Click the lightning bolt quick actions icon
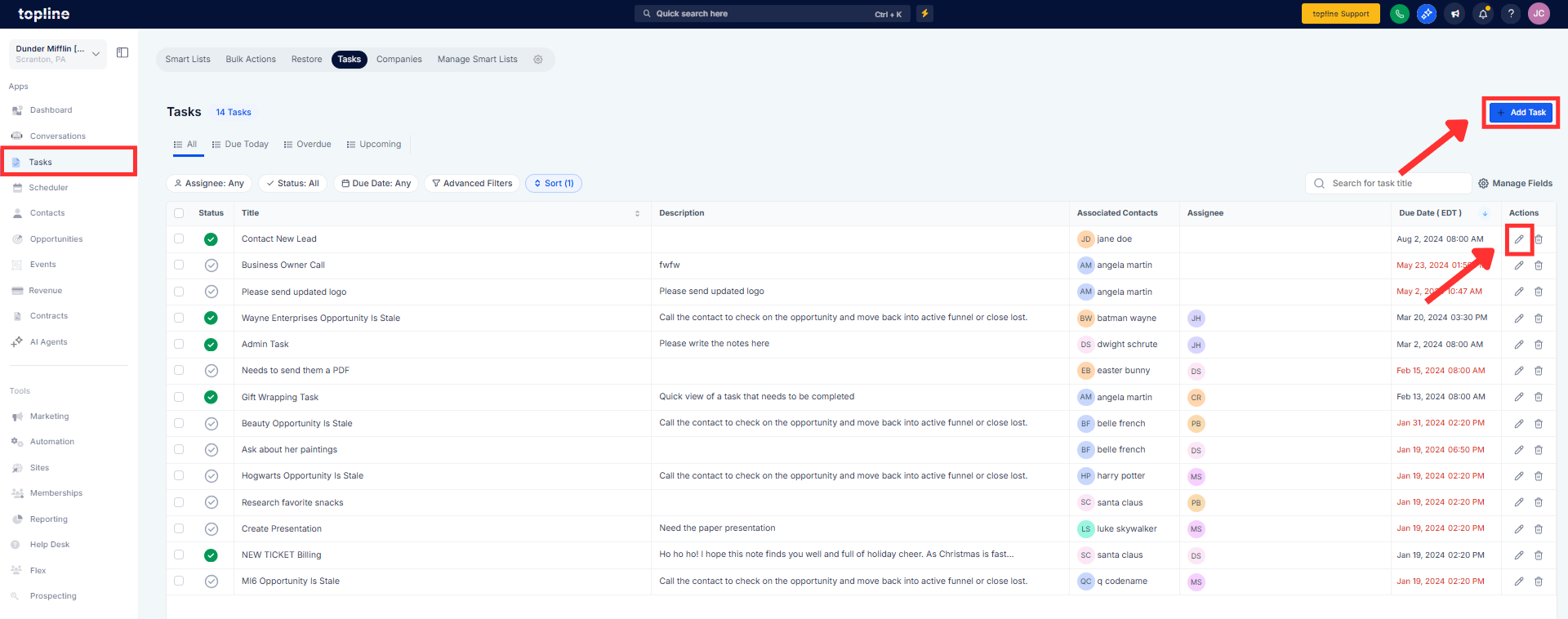Image resolution: width=1568 pixels, height=619 pixels. tap(924, 14)
